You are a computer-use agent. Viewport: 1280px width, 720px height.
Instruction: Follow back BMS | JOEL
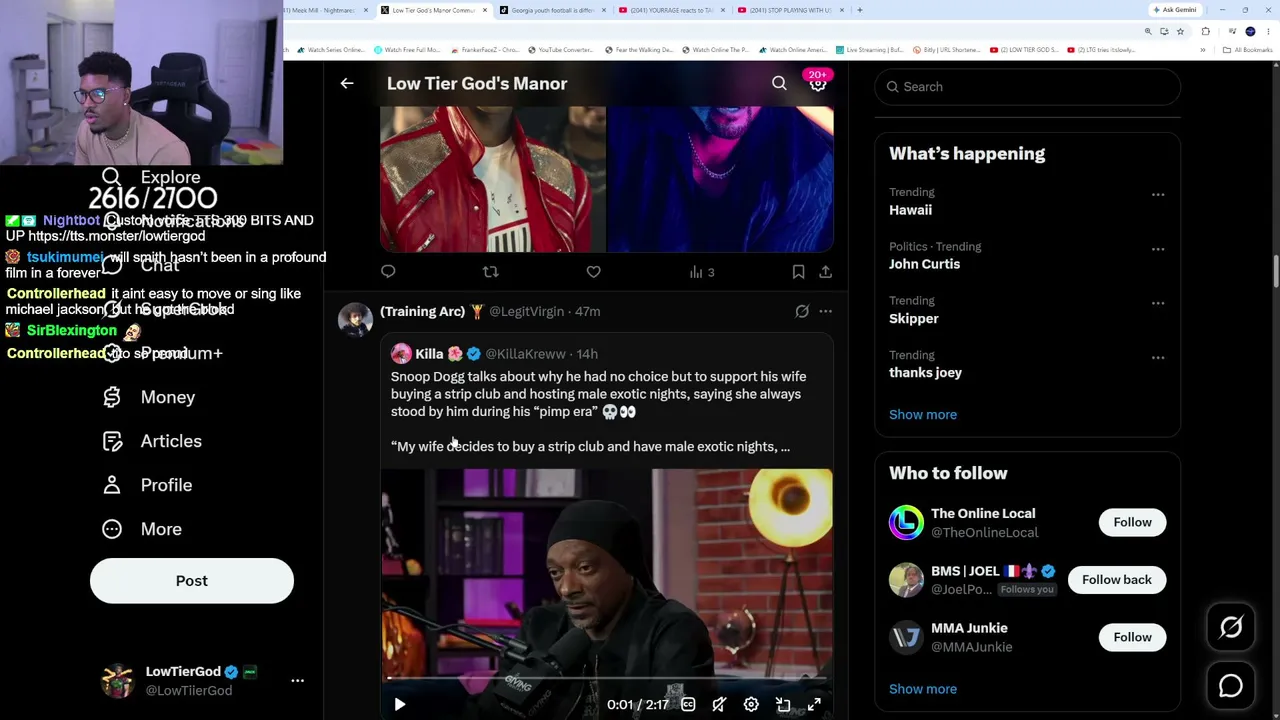[x=1116, y=580]
